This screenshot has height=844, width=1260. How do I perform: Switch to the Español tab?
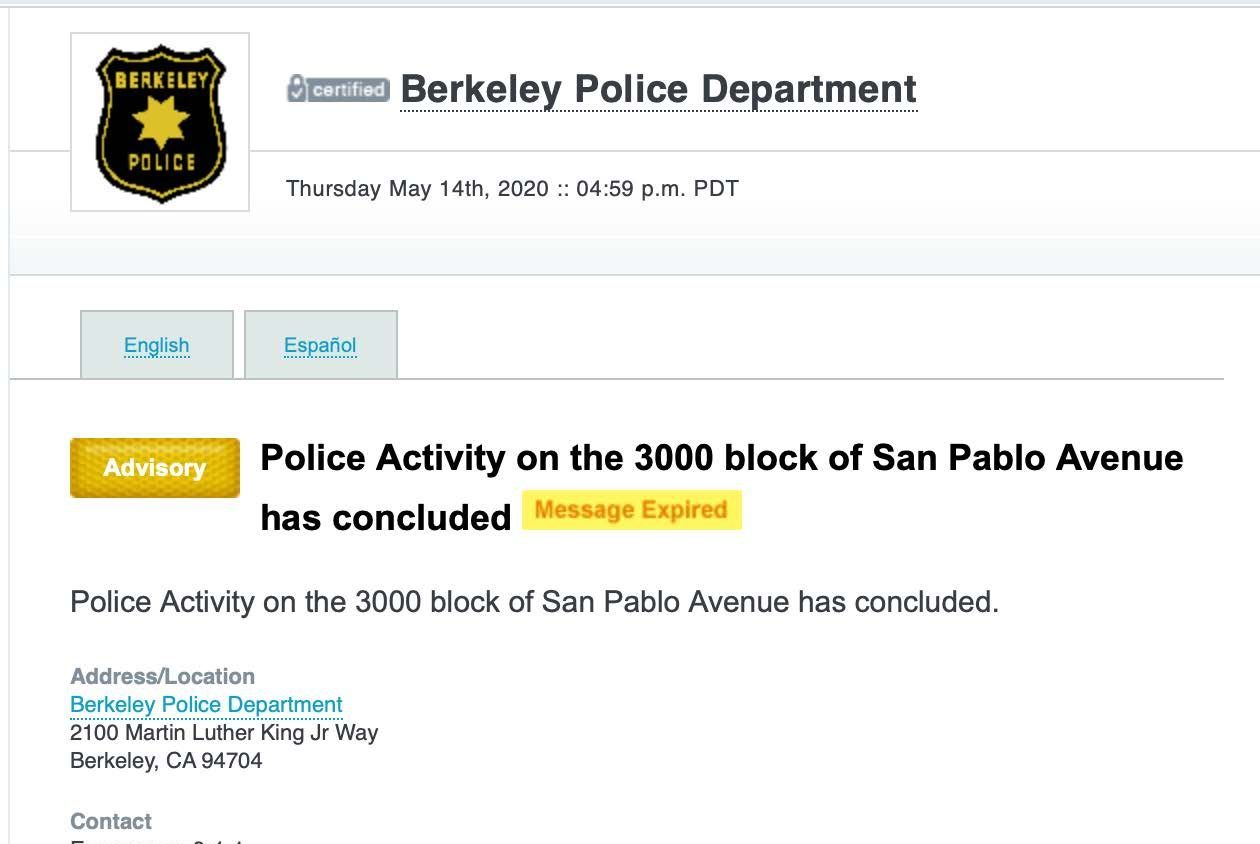click(x=321, y=345)
